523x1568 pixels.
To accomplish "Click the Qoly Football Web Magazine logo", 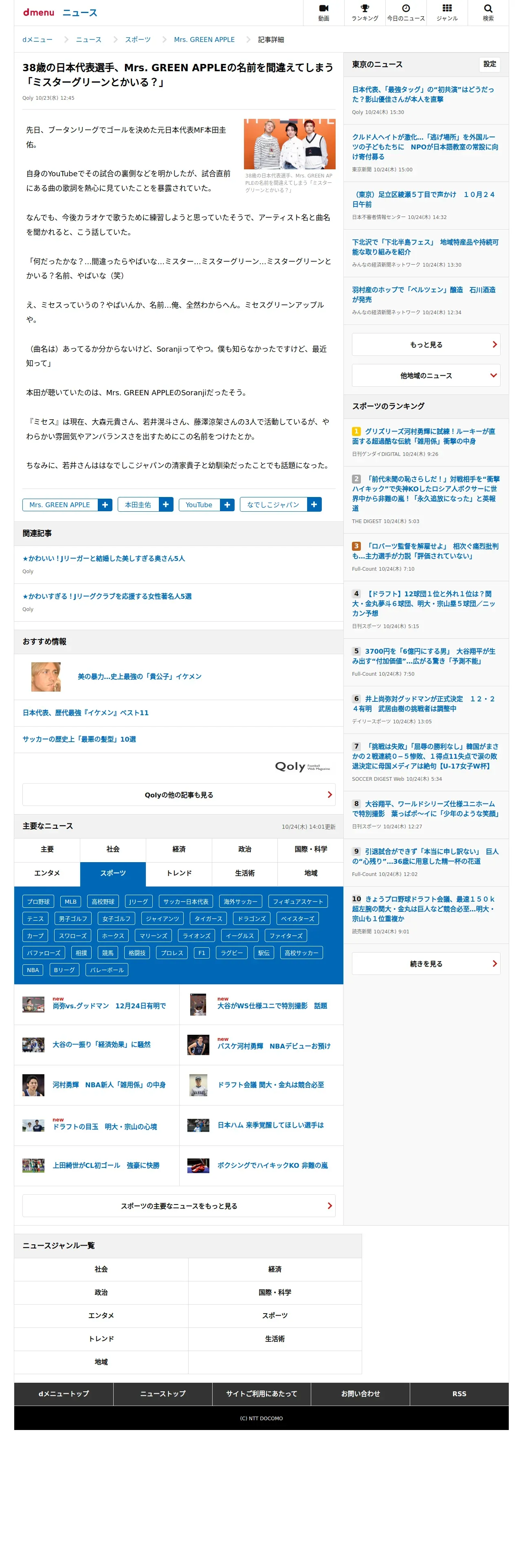I will coord(302,767).
